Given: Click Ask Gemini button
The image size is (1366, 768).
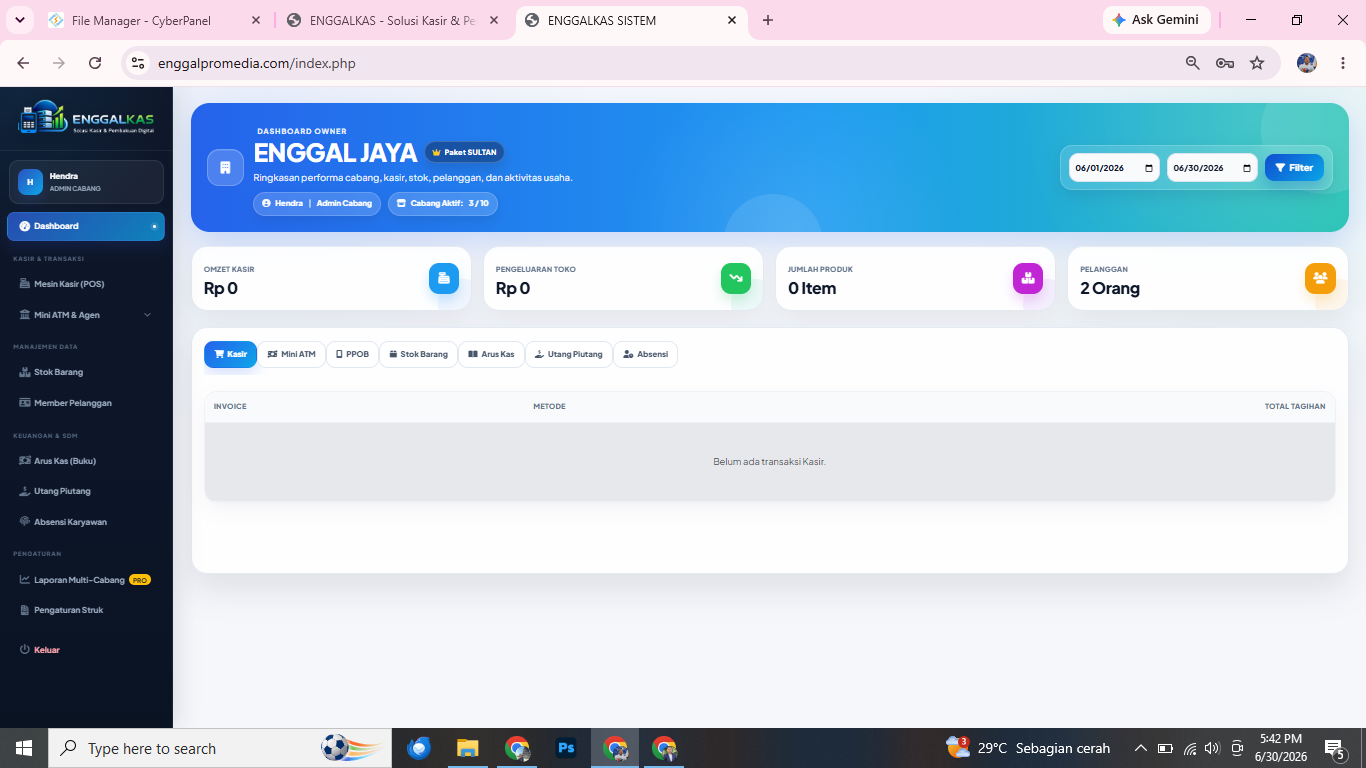Looking at the screenshot, I should tap(1156, 20).
